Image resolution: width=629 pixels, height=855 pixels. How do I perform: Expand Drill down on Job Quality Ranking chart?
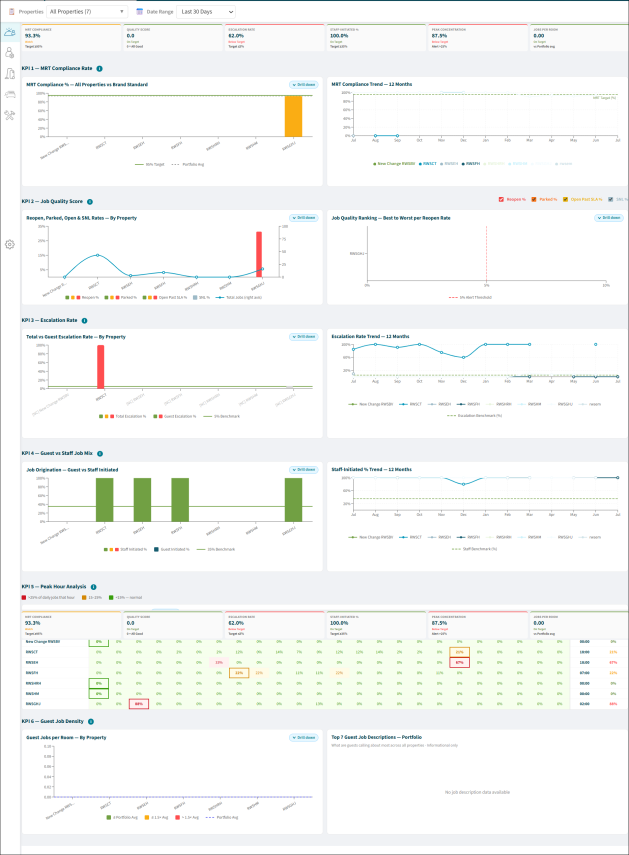tap(608, 218)
